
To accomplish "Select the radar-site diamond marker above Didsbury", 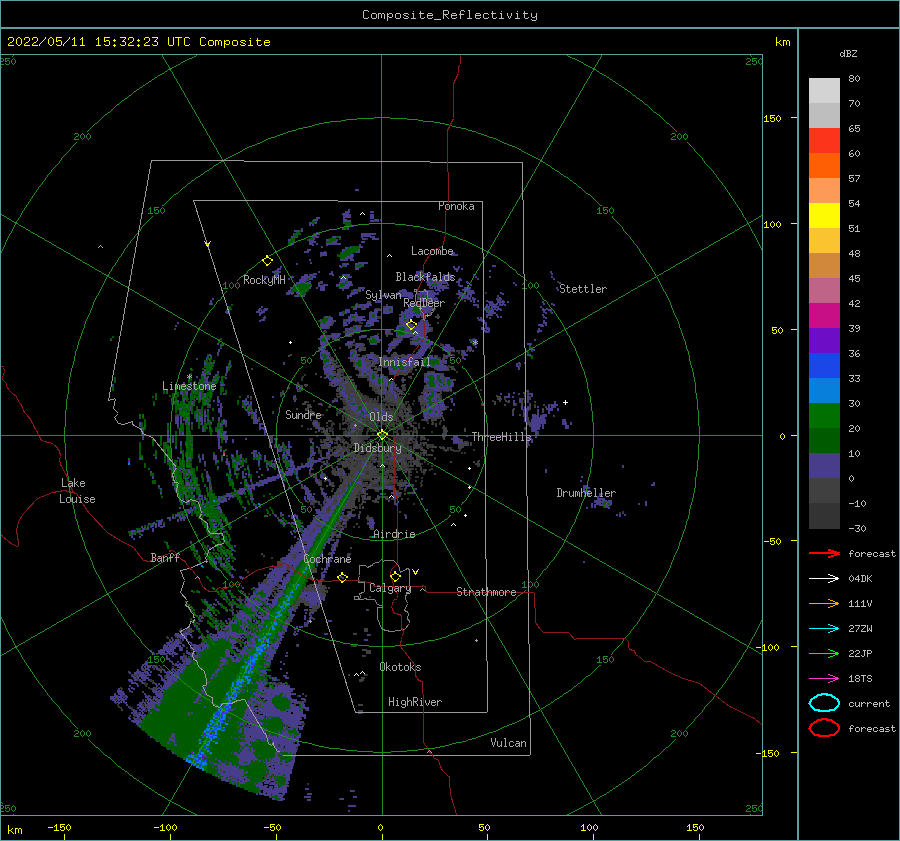I will click(382, 435).
